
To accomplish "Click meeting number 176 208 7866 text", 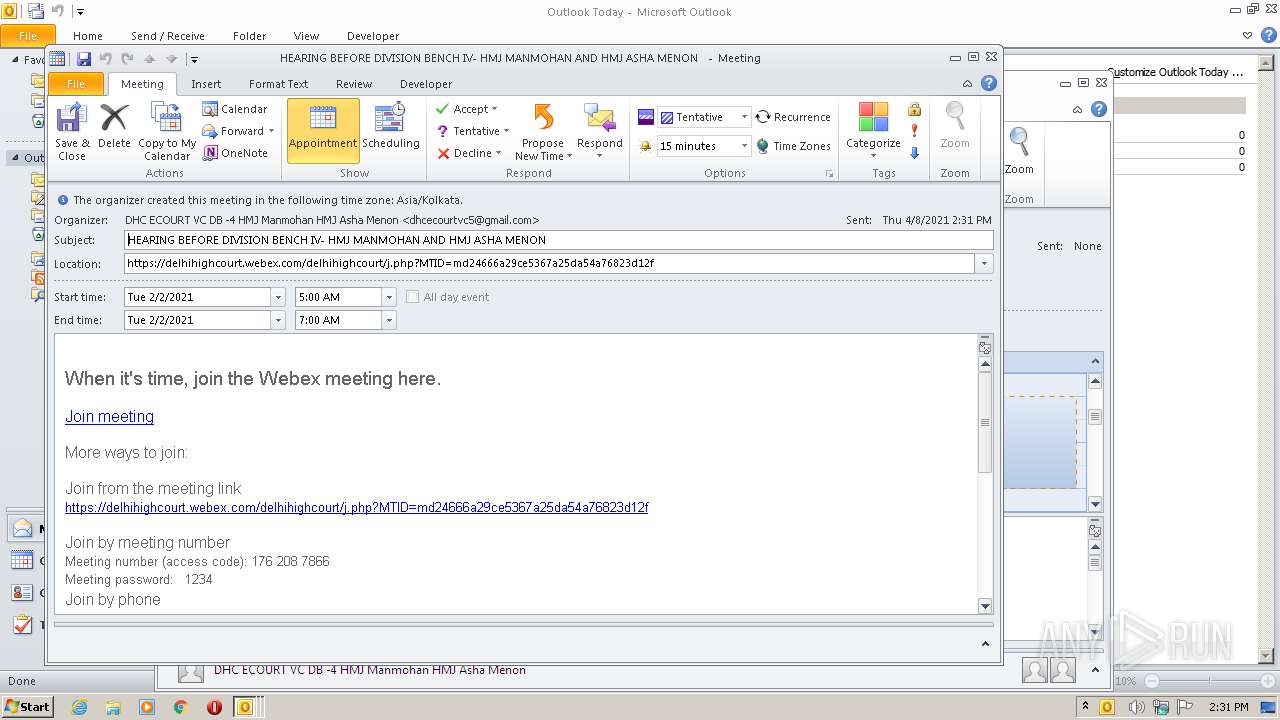I will (290, 562).
